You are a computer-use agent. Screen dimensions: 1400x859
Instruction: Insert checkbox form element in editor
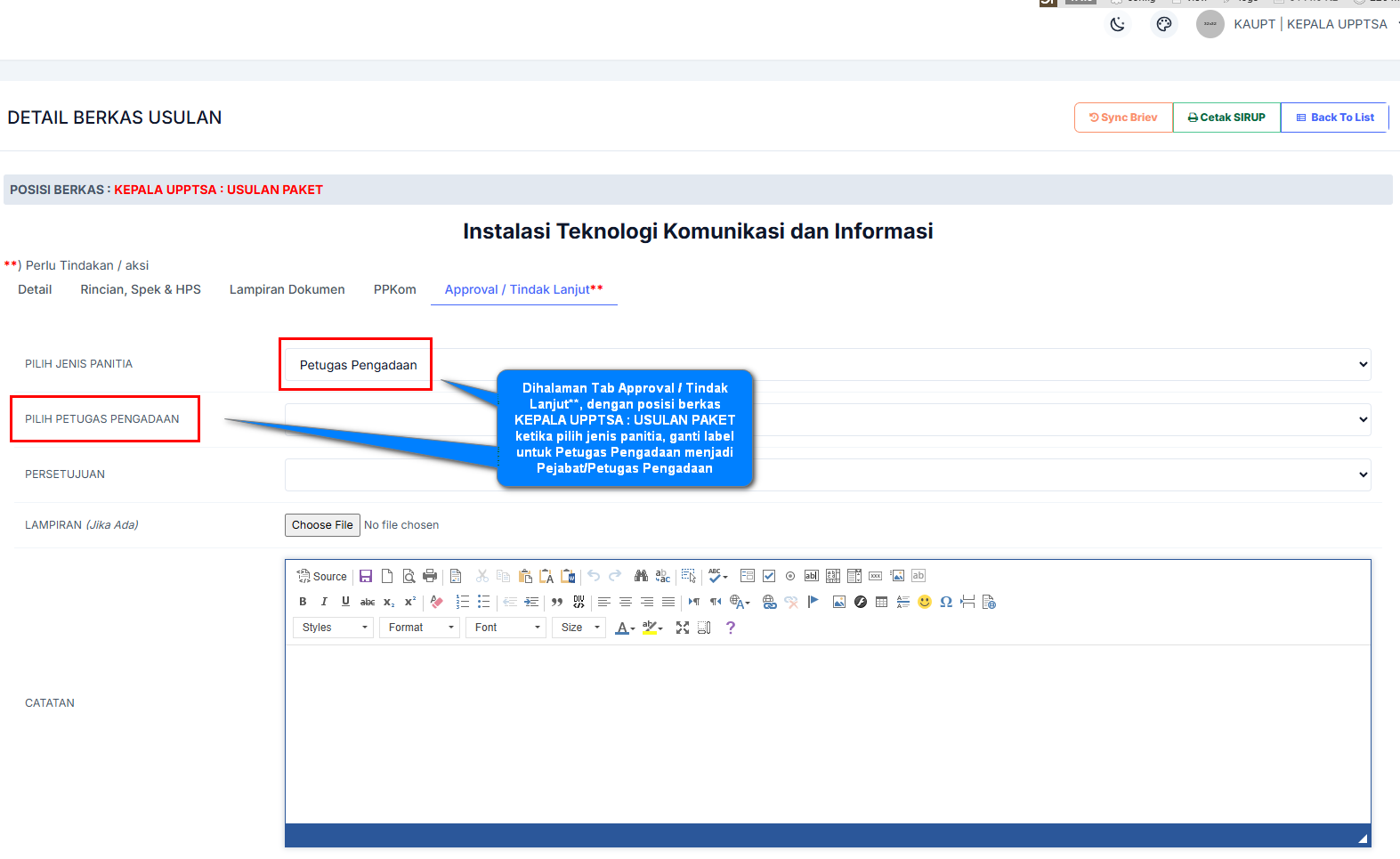pos(769,576)
